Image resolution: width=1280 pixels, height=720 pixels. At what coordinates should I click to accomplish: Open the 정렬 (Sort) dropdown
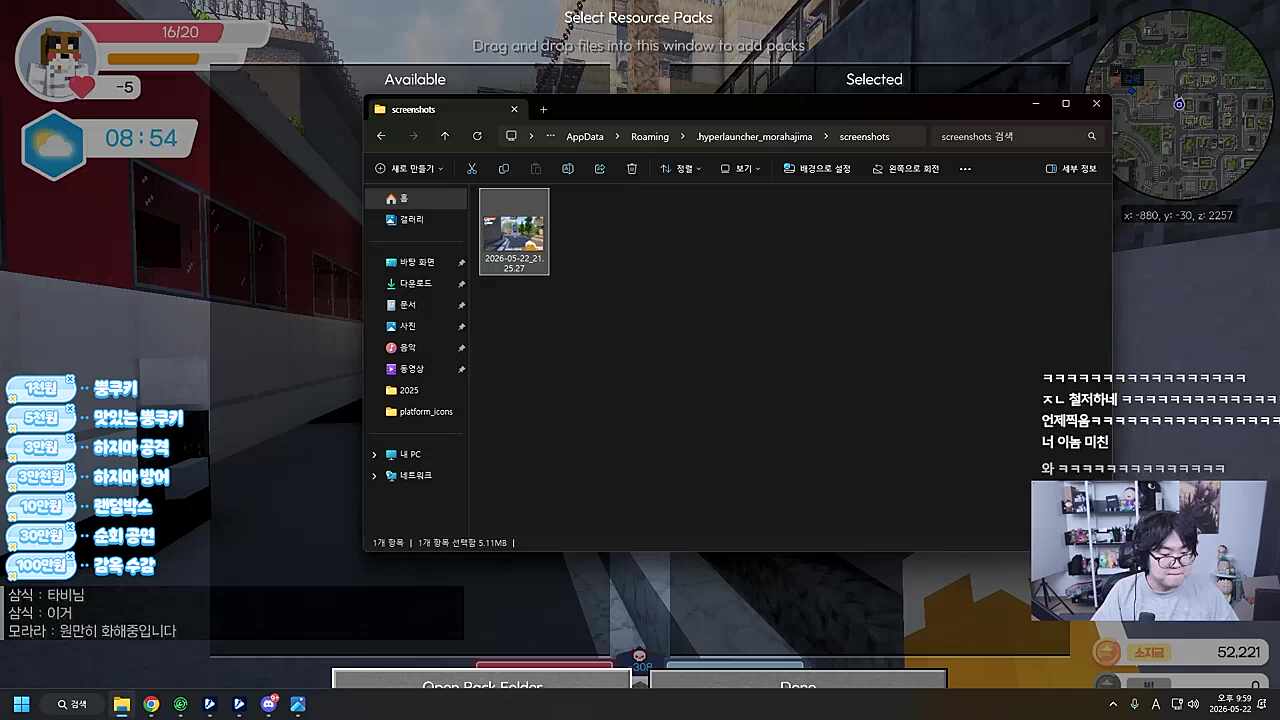(x=681, y=169)
